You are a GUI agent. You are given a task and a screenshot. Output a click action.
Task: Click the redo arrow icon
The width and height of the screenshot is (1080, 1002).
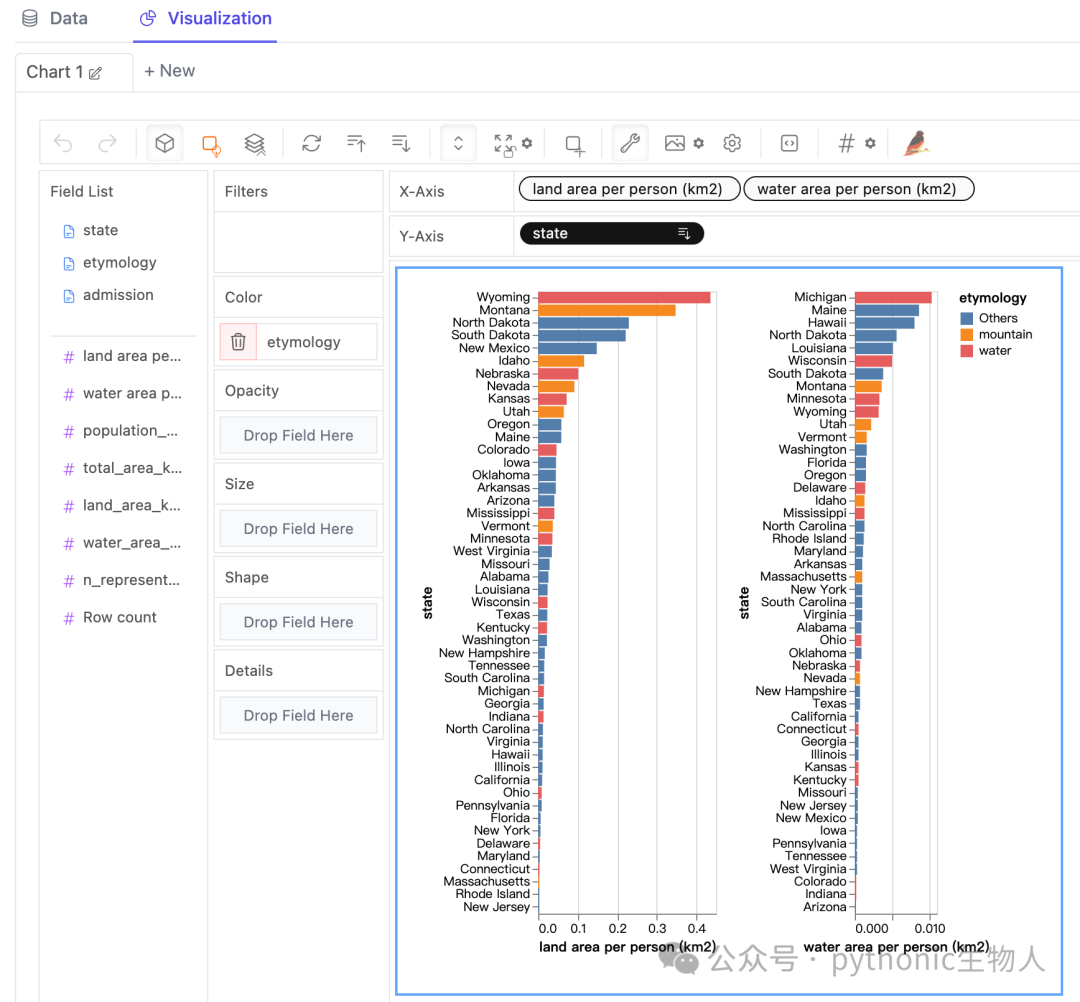pyautogui.click(x=107, y=143)
